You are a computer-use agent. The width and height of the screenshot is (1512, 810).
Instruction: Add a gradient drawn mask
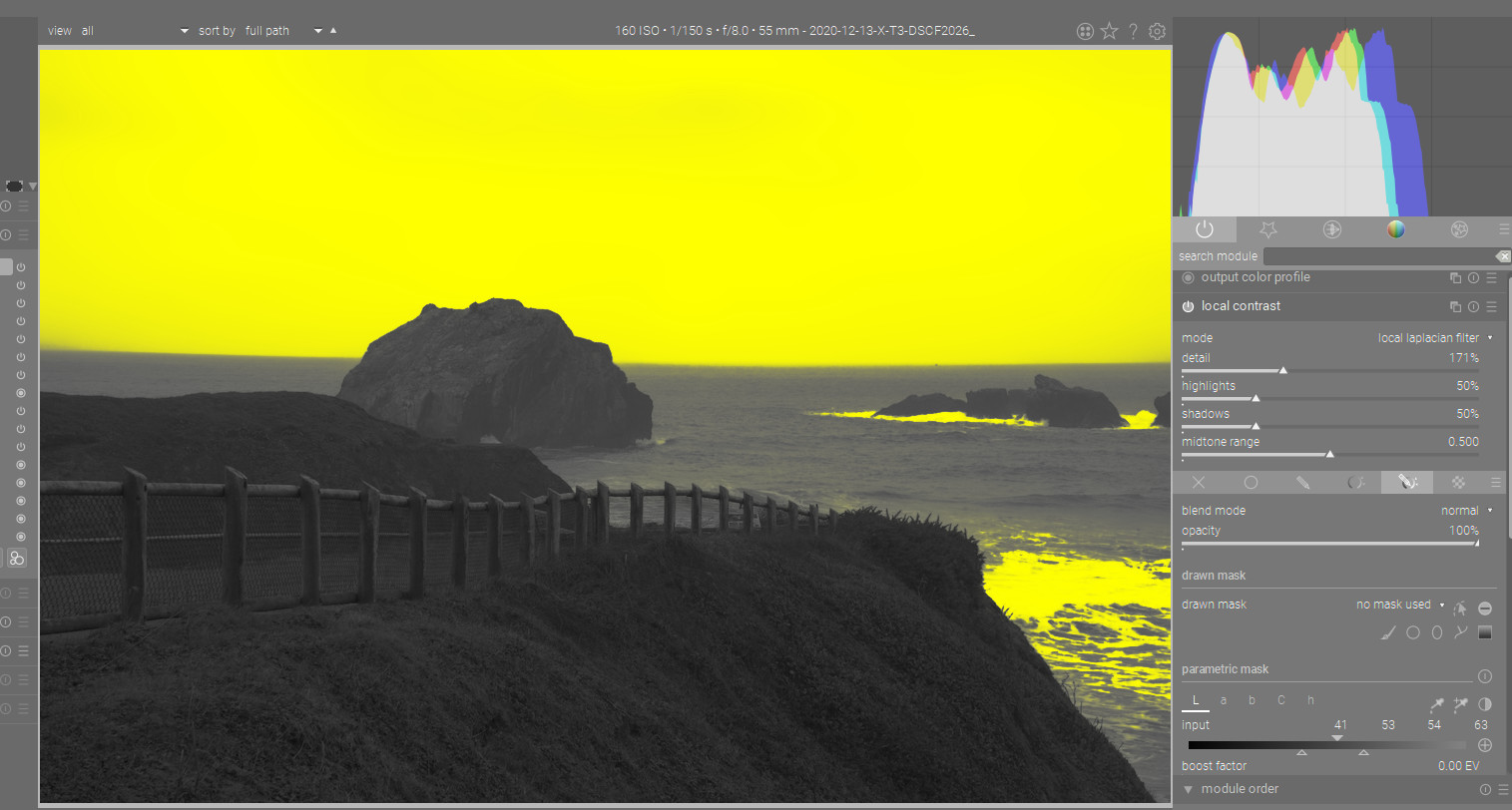tap(1485, 632)
